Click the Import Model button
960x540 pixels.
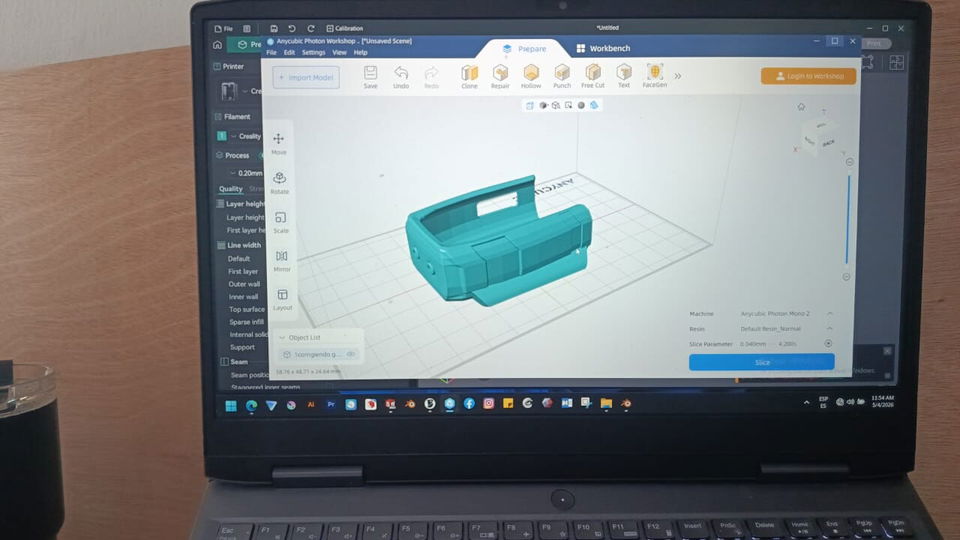coord(306,77)
